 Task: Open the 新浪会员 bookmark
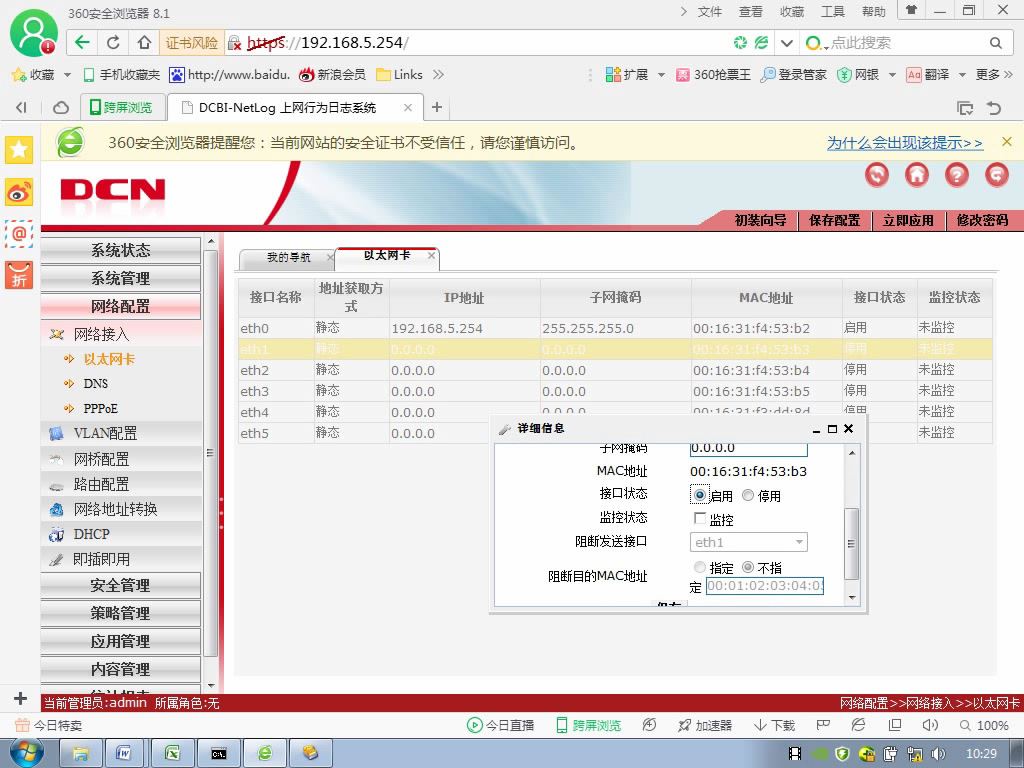click(332, 74)
